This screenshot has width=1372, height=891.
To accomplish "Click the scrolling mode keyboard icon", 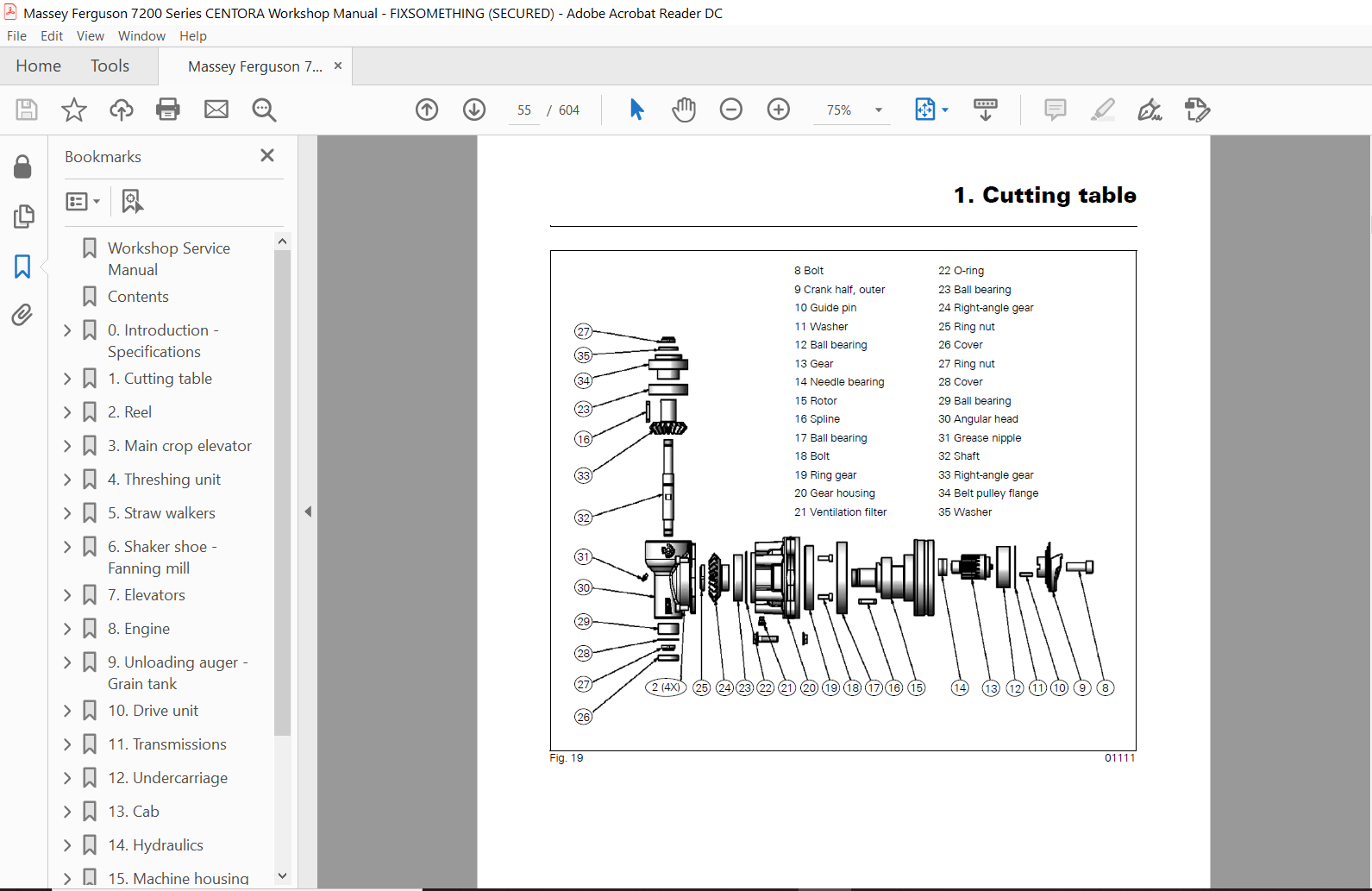I will pyautogui.click(x=986, y=110).
